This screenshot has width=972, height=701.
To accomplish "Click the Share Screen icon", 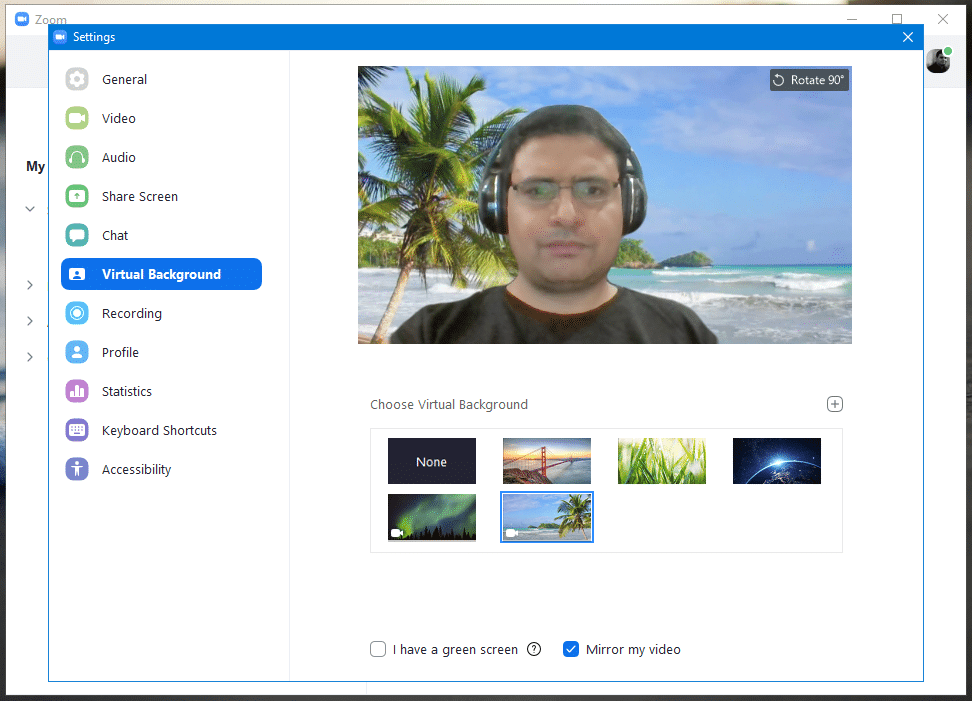I will 77,197.
